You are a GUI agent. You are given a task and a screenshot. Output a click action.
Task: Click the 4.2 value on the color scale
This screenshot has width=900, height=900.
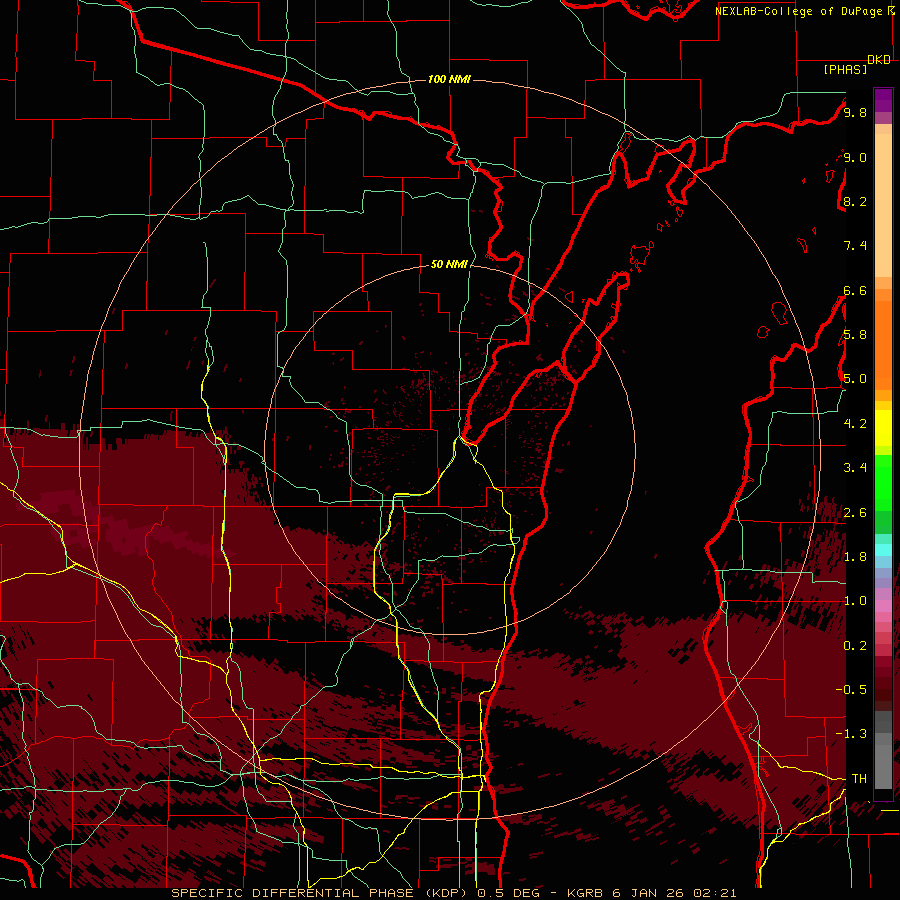pos(855,424)
